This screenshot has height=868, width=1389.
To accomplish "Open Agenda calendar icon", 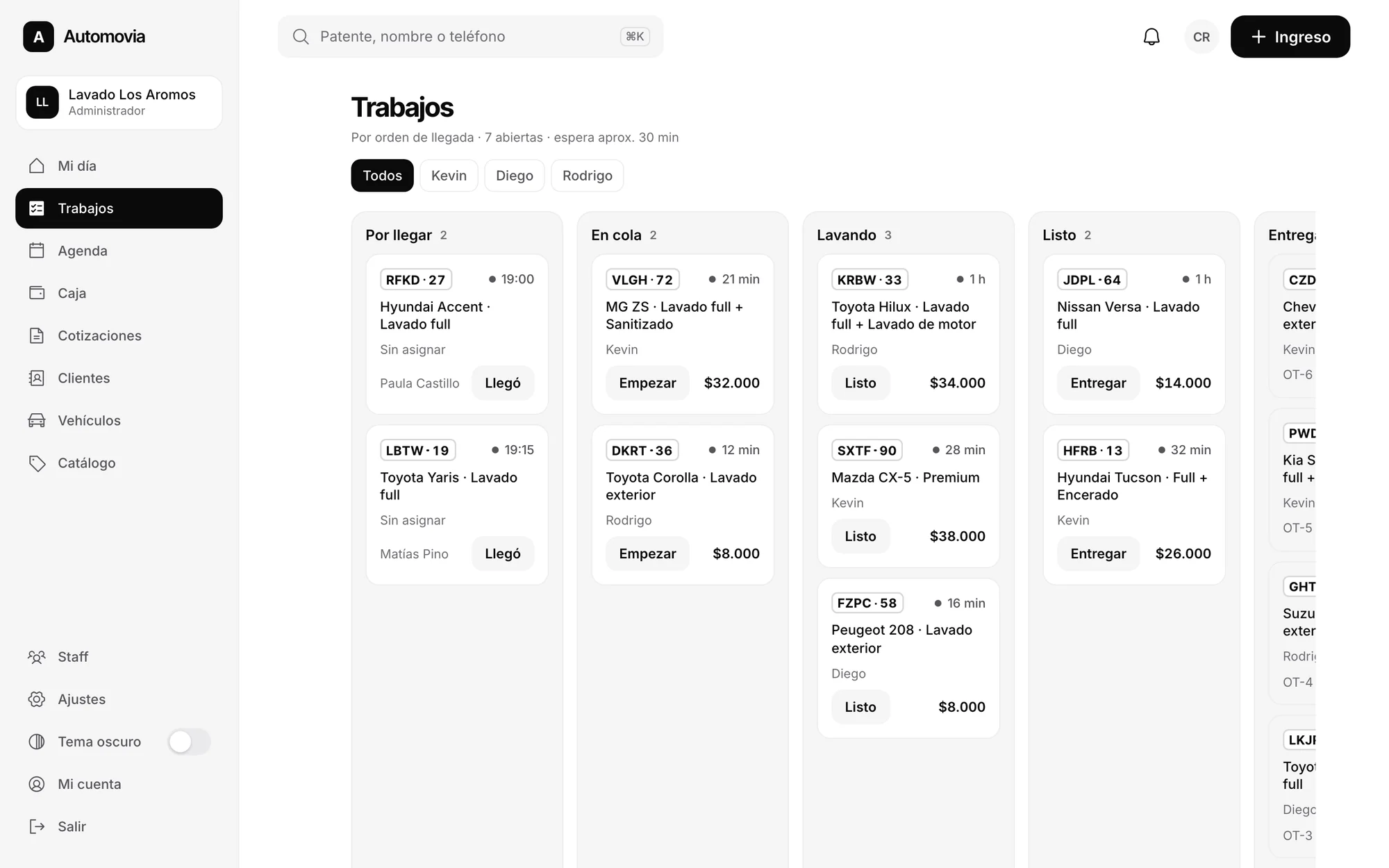I will pyautogui.click(x=37, y=251).
